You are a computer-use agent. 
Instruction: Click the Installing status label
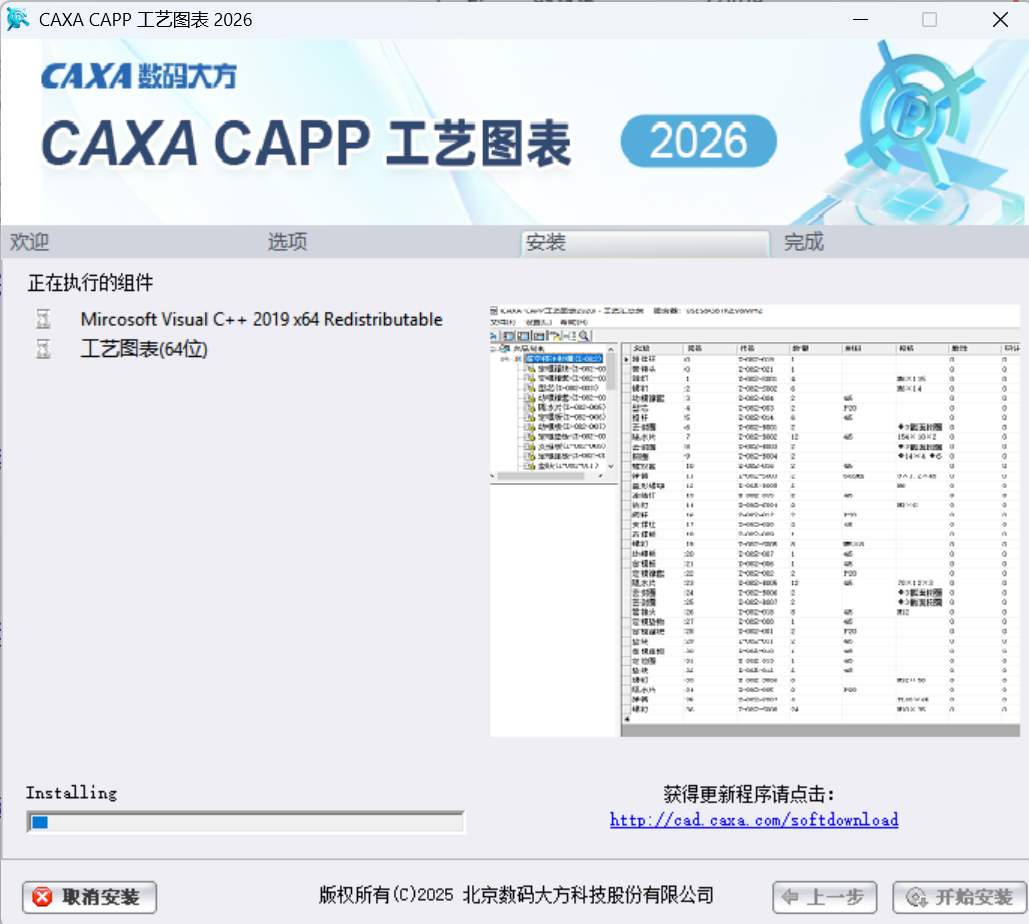coord(72,793)
